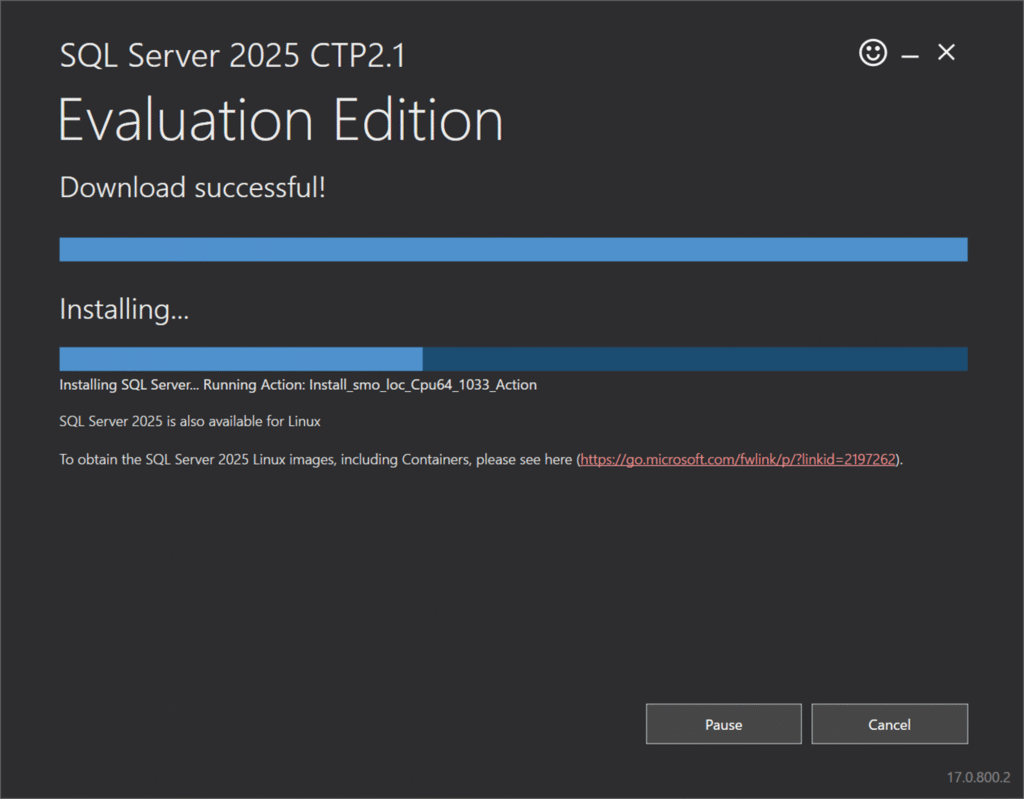Screen dimensions: 1024x799
Task: Click the completed download progress bar
Action: coord(513,250)
